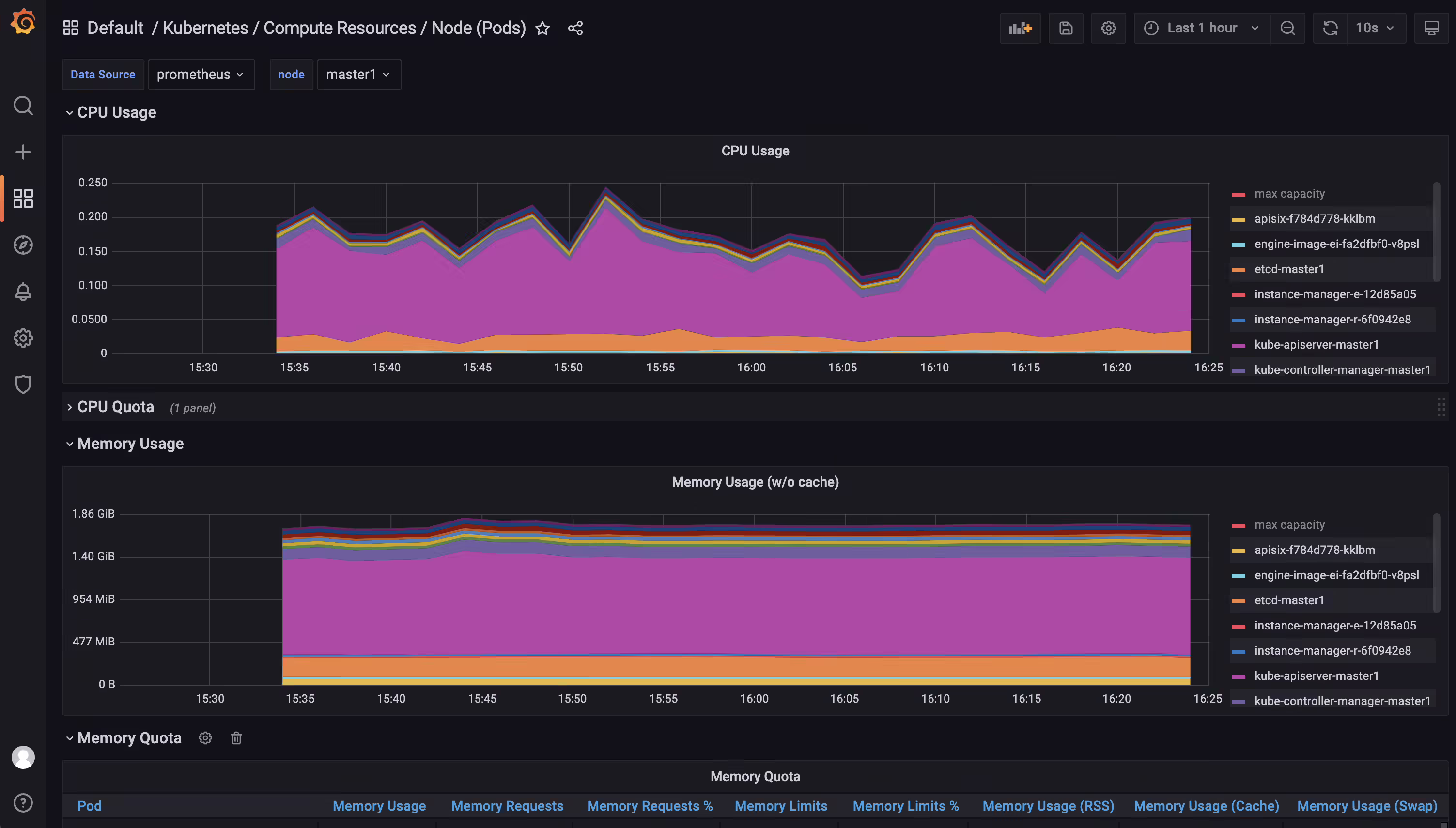Expand the CPU Quota row

115,407
